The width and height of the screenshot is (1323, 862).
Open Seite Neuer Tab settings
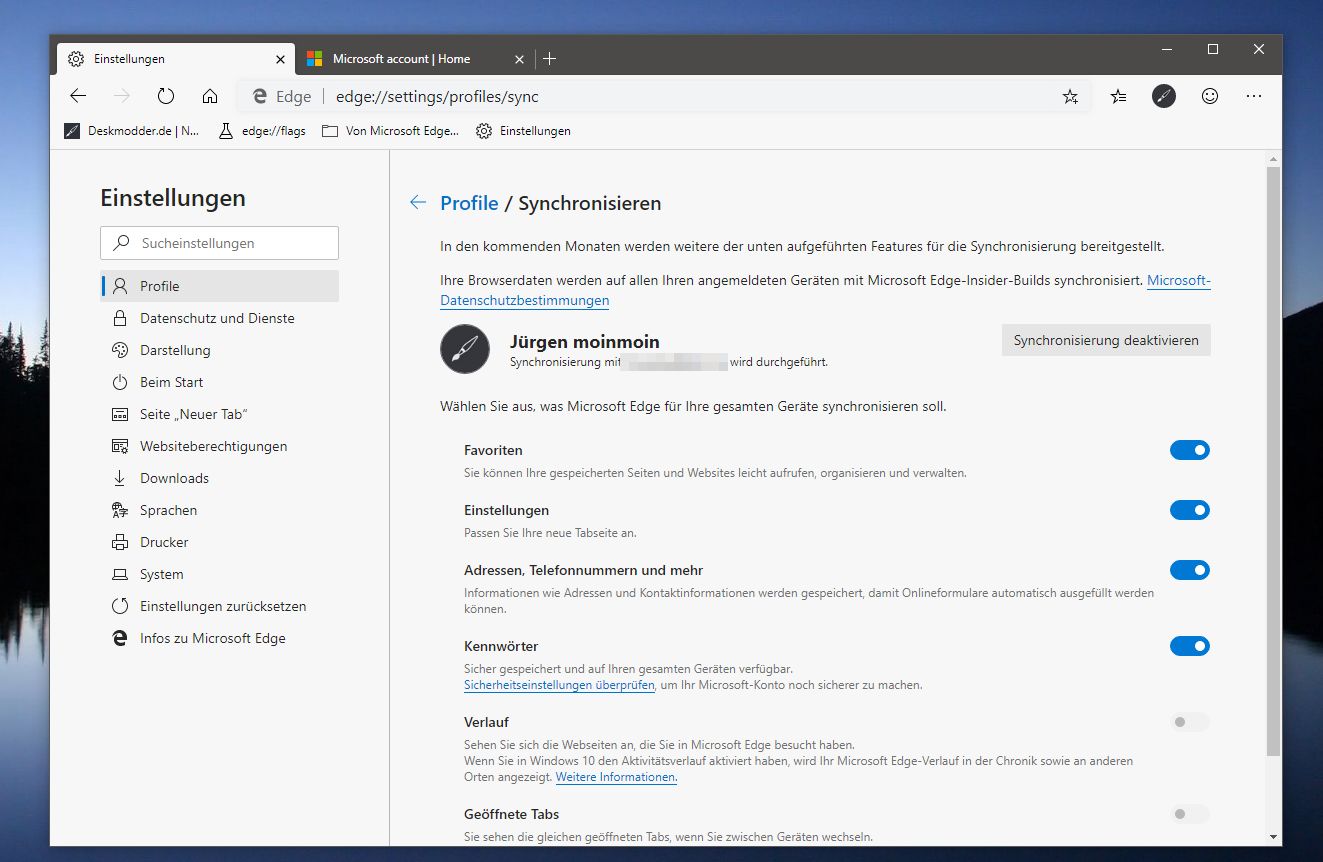pyautogui.click(x=220, y=414)
